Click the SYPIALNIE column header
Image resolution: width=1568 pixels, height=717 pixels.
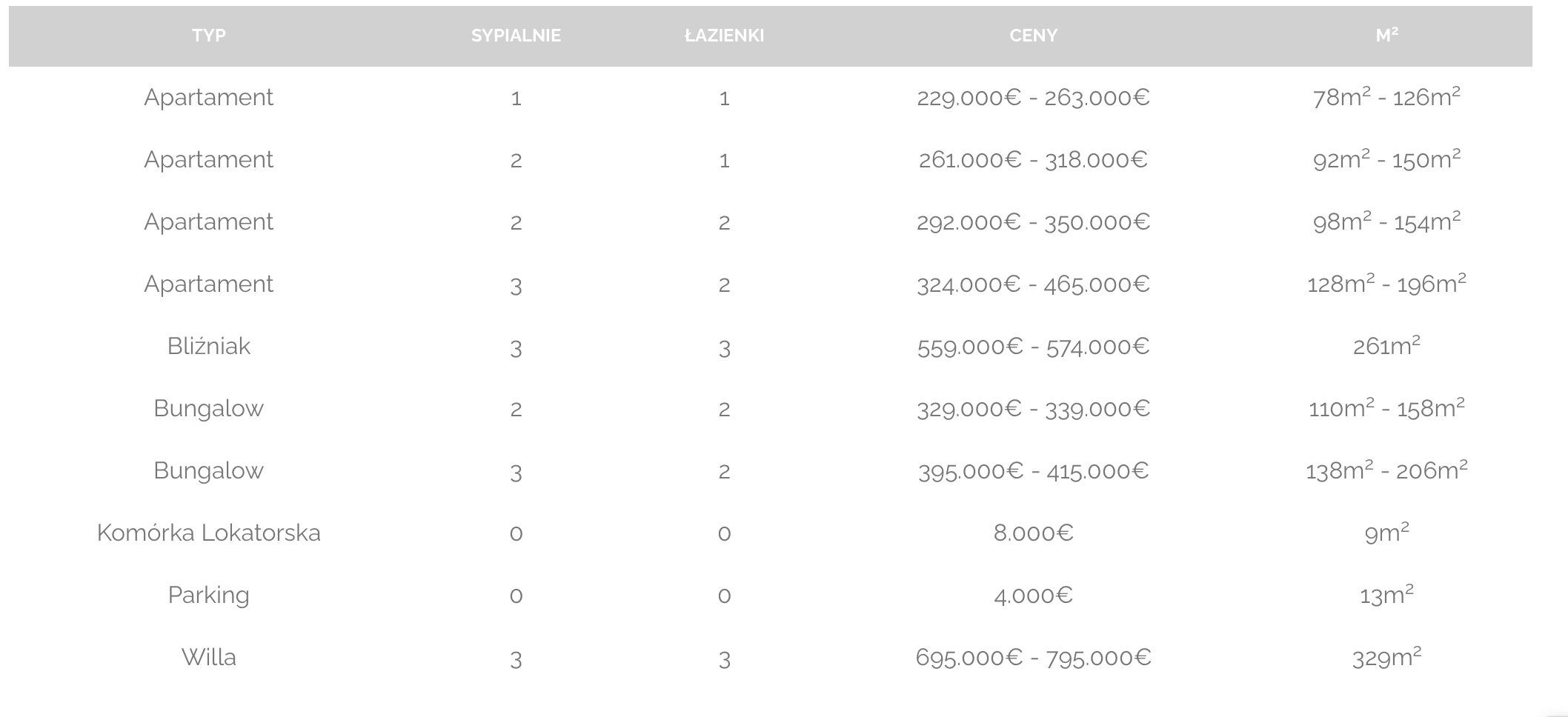[516, 36]
